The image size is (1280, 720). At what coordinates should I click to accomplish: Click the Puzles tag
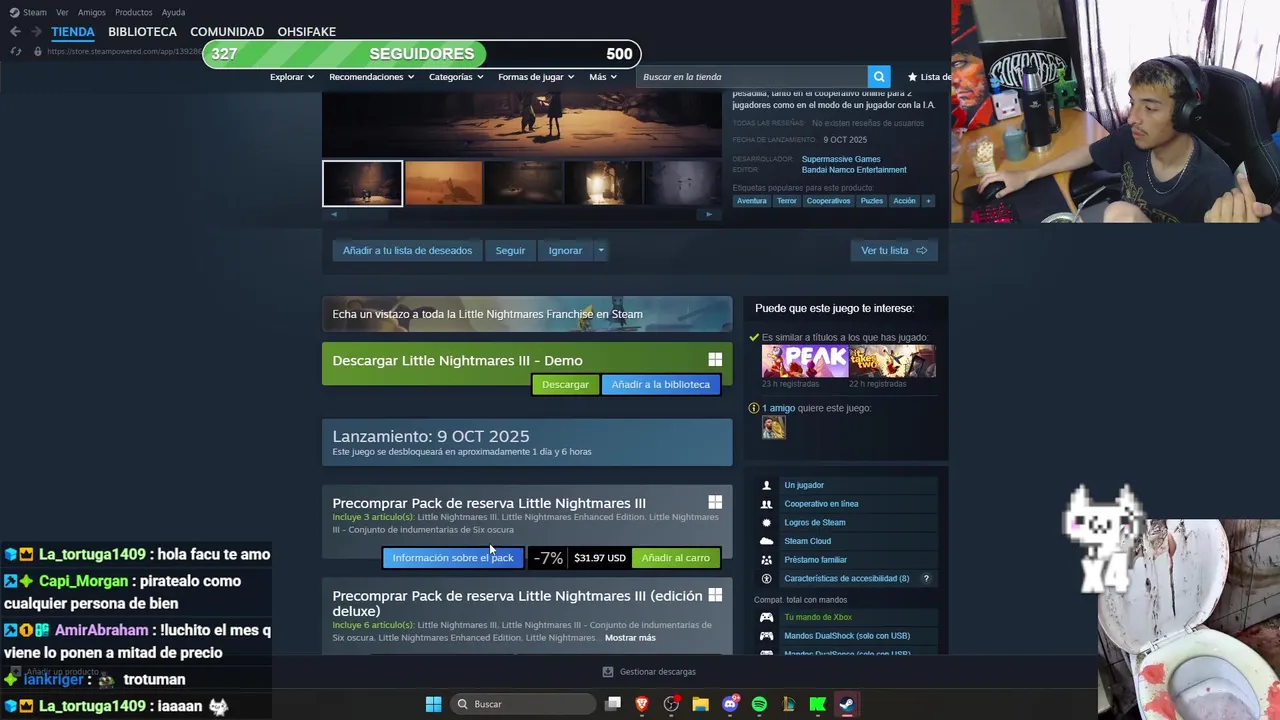(x=872, y=201)
